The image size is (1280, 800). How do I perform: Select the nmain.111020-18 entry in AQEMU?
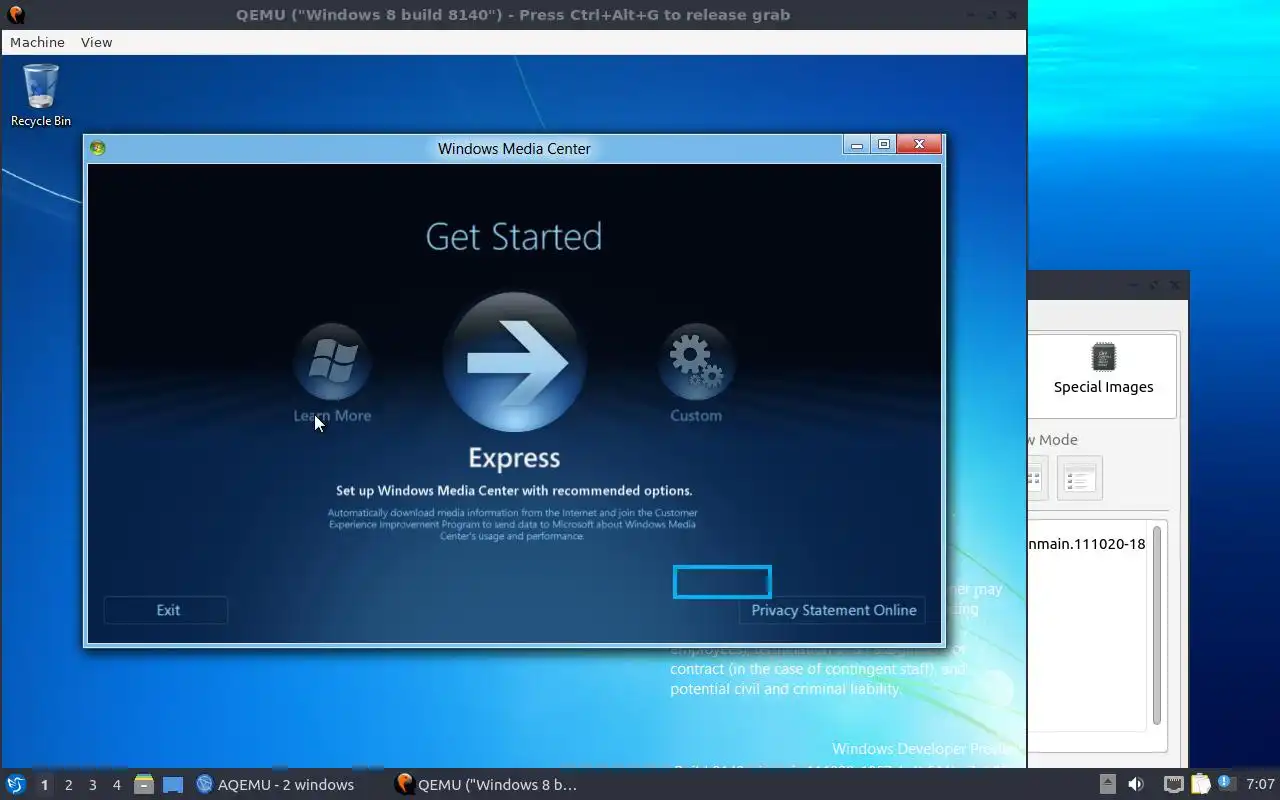pyautogui.click(x=1087, y=544)
